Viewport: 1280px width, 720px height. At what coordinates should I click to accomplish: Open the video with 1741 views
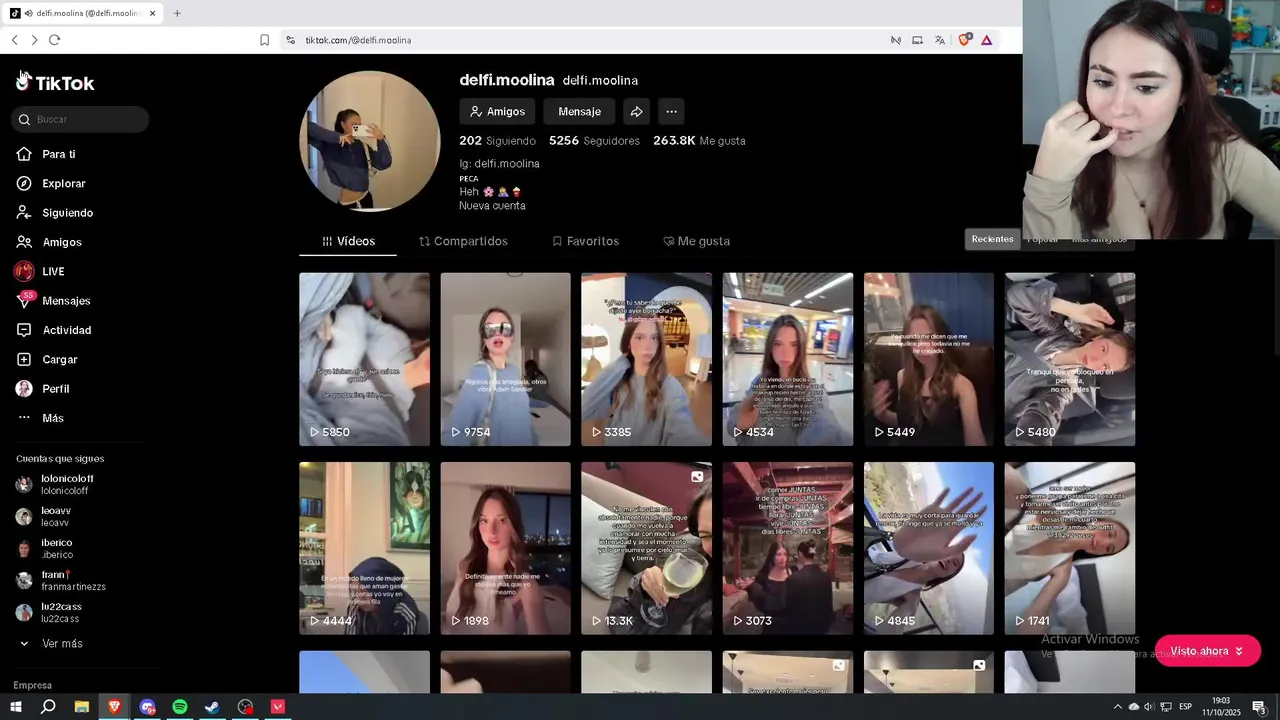[x=1070, y=548]
